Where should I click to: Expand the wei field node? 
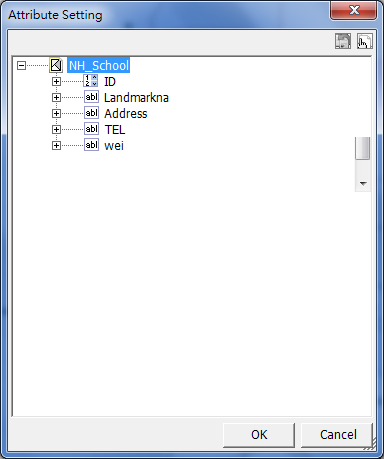coord(56,145)
